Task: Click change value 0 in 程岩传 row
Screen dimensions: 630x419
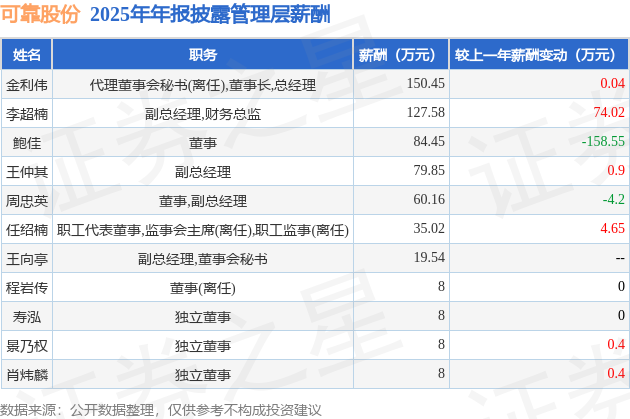Action: click(621, 286)
